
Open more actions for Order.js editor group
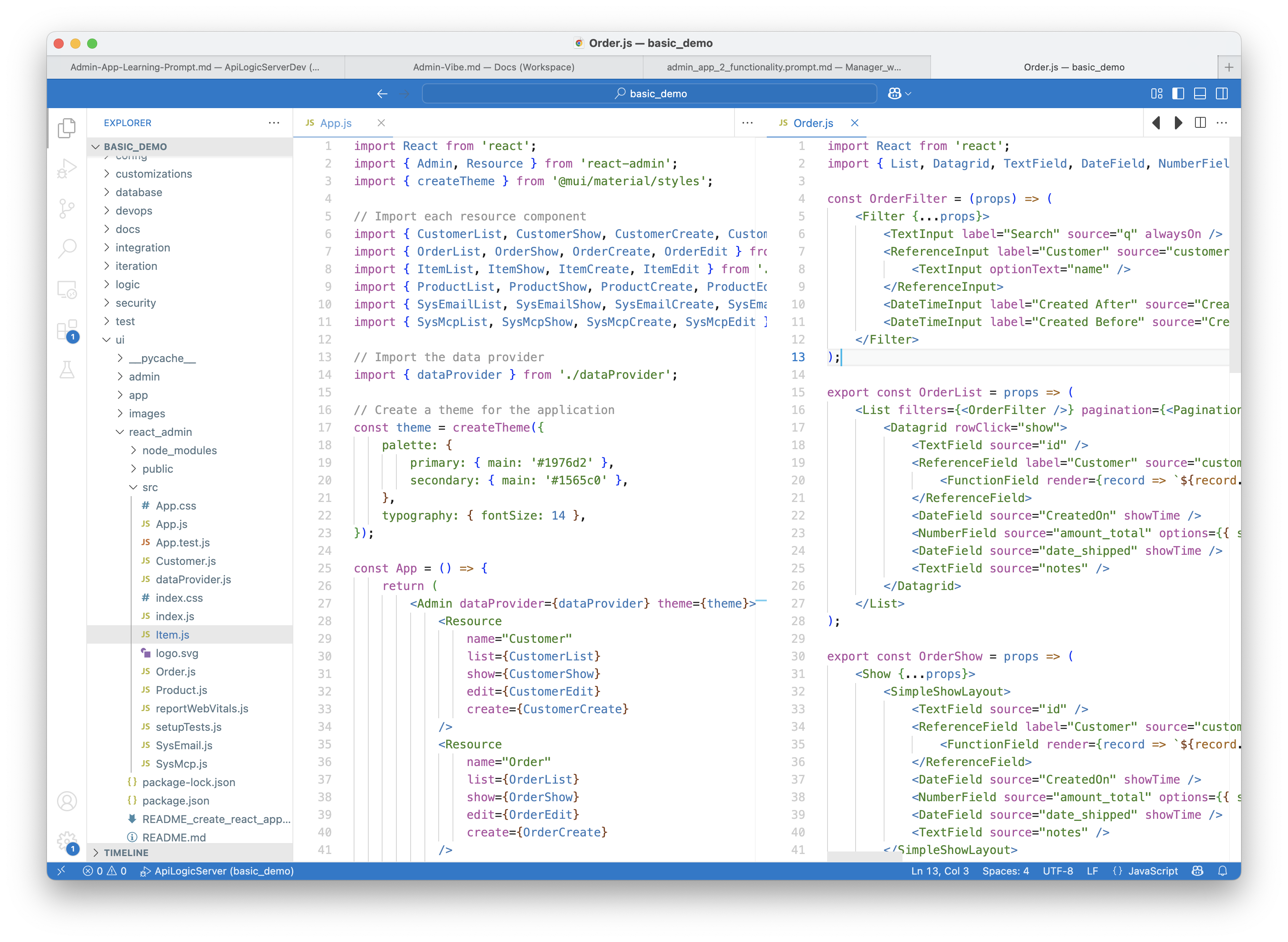(x=1221, y=123)
